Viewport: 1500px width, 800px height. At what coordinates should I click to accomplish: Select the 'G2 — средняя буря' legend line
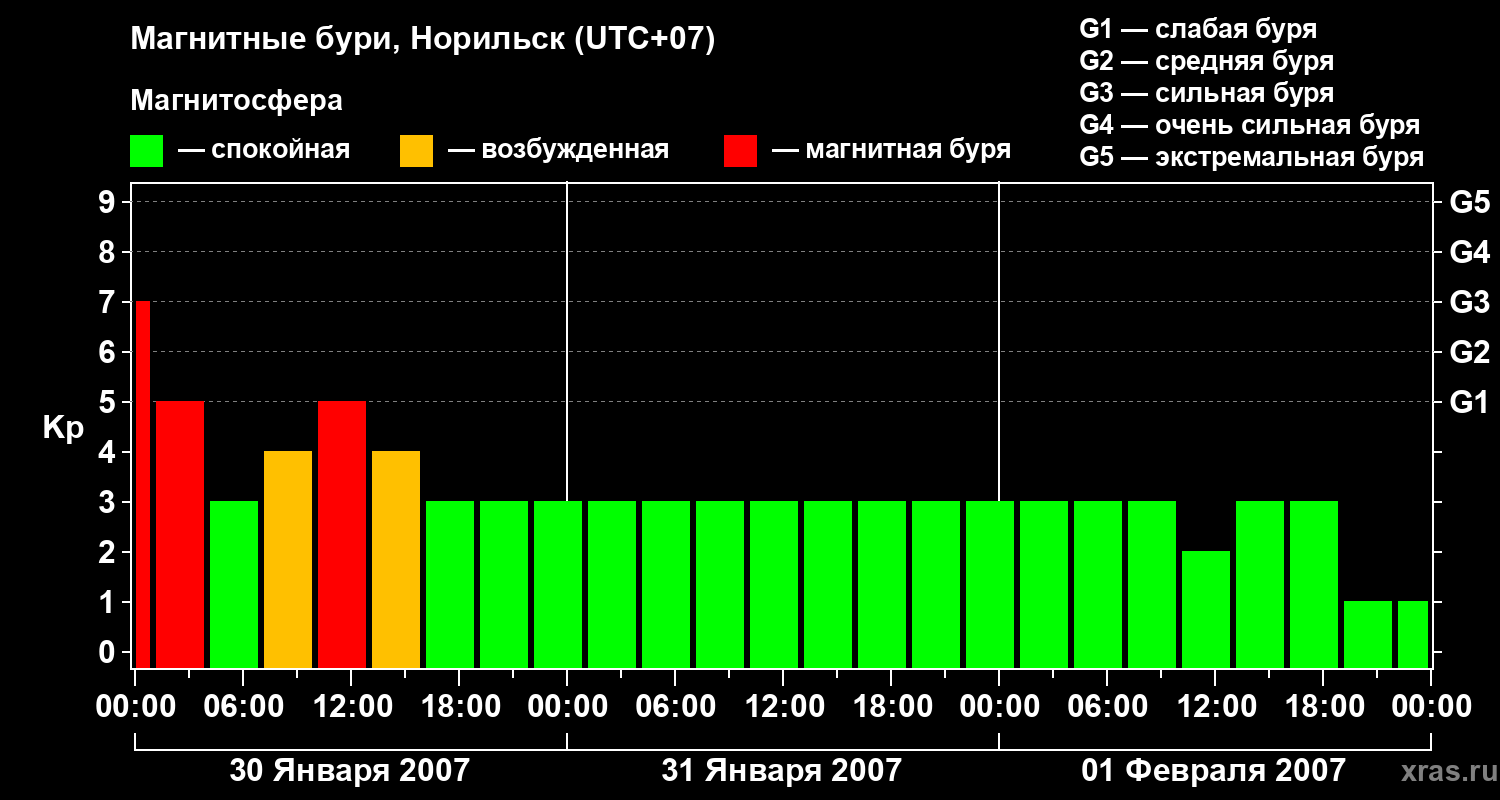(x=1207, y=61)
